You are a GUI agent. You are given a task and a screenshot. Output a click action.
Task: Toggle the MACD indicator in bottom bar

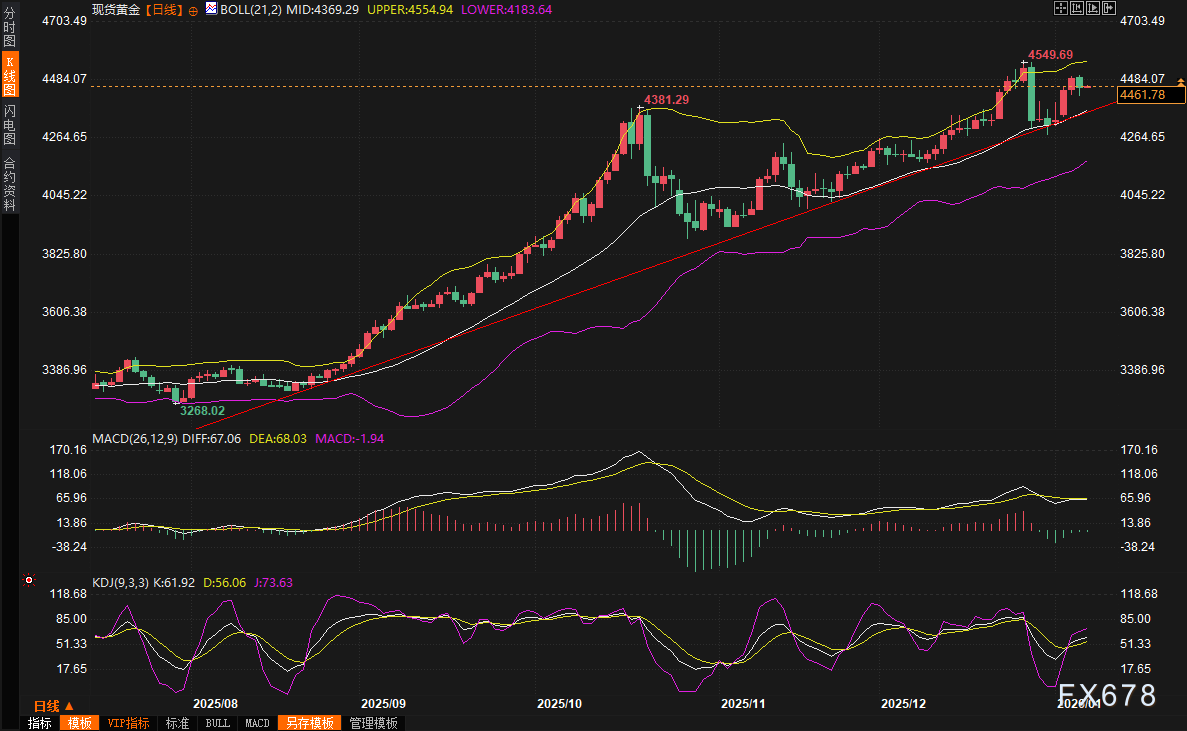(x=257, y=723)
